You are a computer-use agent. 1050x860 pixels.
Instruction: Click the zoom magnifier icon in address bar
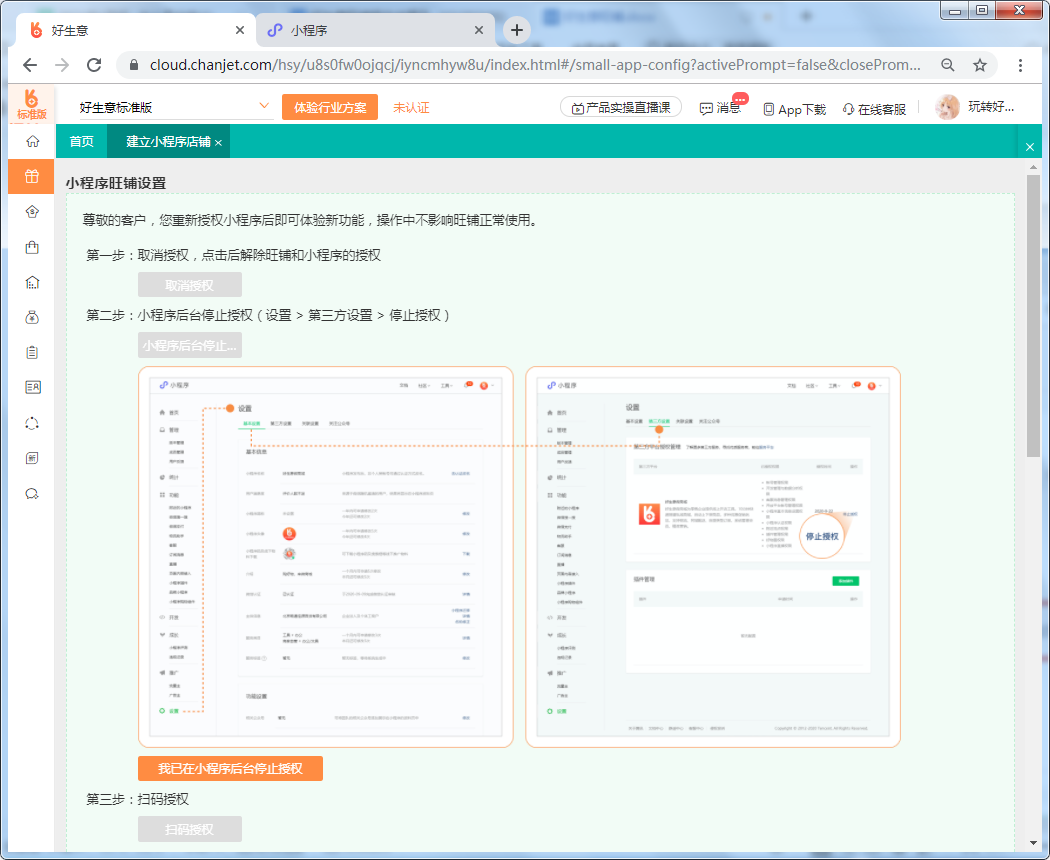[948, 65]
